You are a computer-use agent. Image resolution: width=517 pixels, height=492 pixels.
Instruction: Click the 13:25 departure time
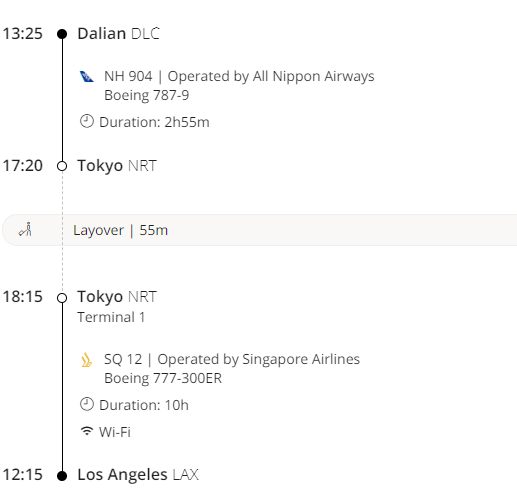(x=23, y=34)
